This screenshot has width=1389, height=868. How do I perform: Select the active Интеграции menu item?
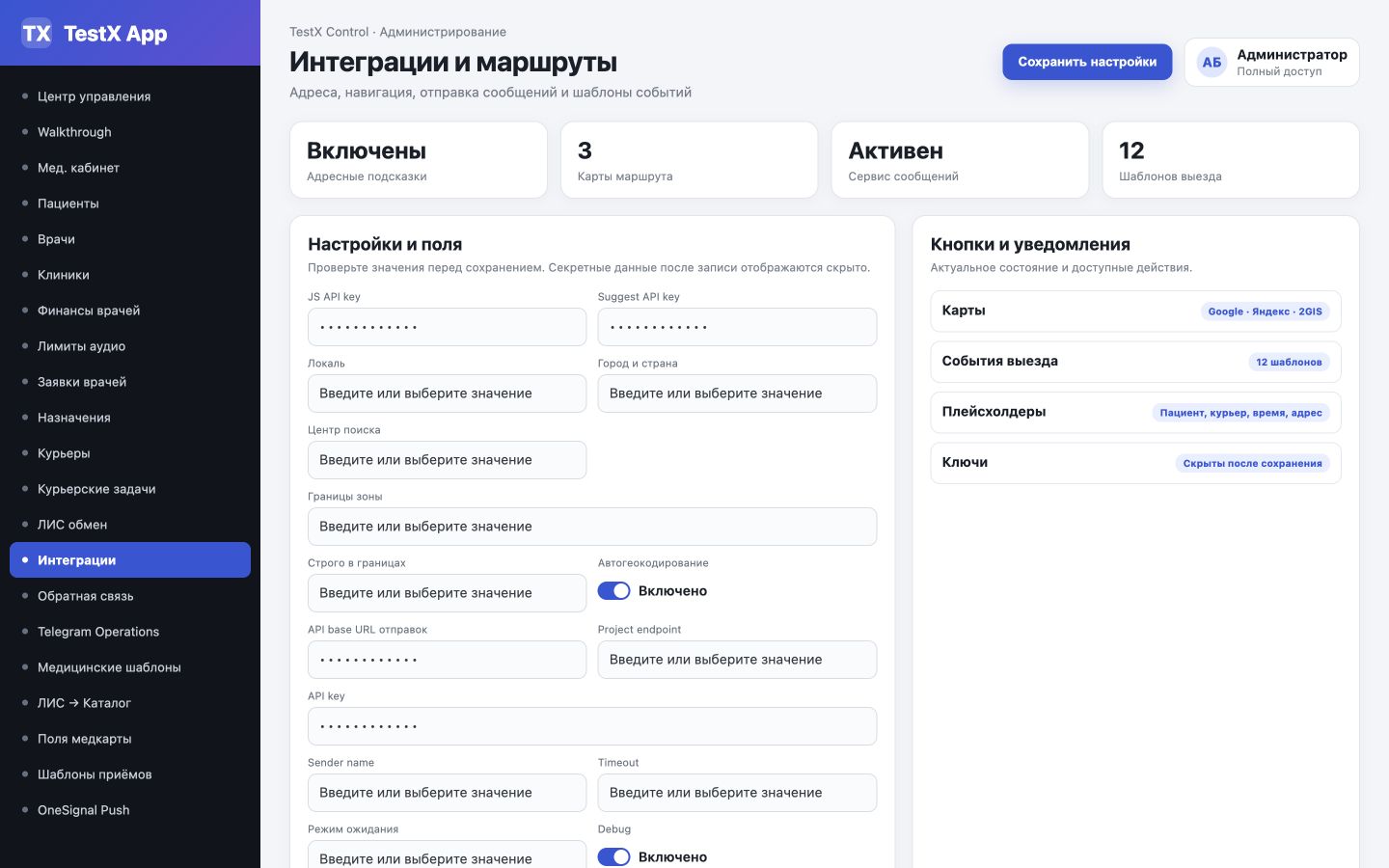130,560
